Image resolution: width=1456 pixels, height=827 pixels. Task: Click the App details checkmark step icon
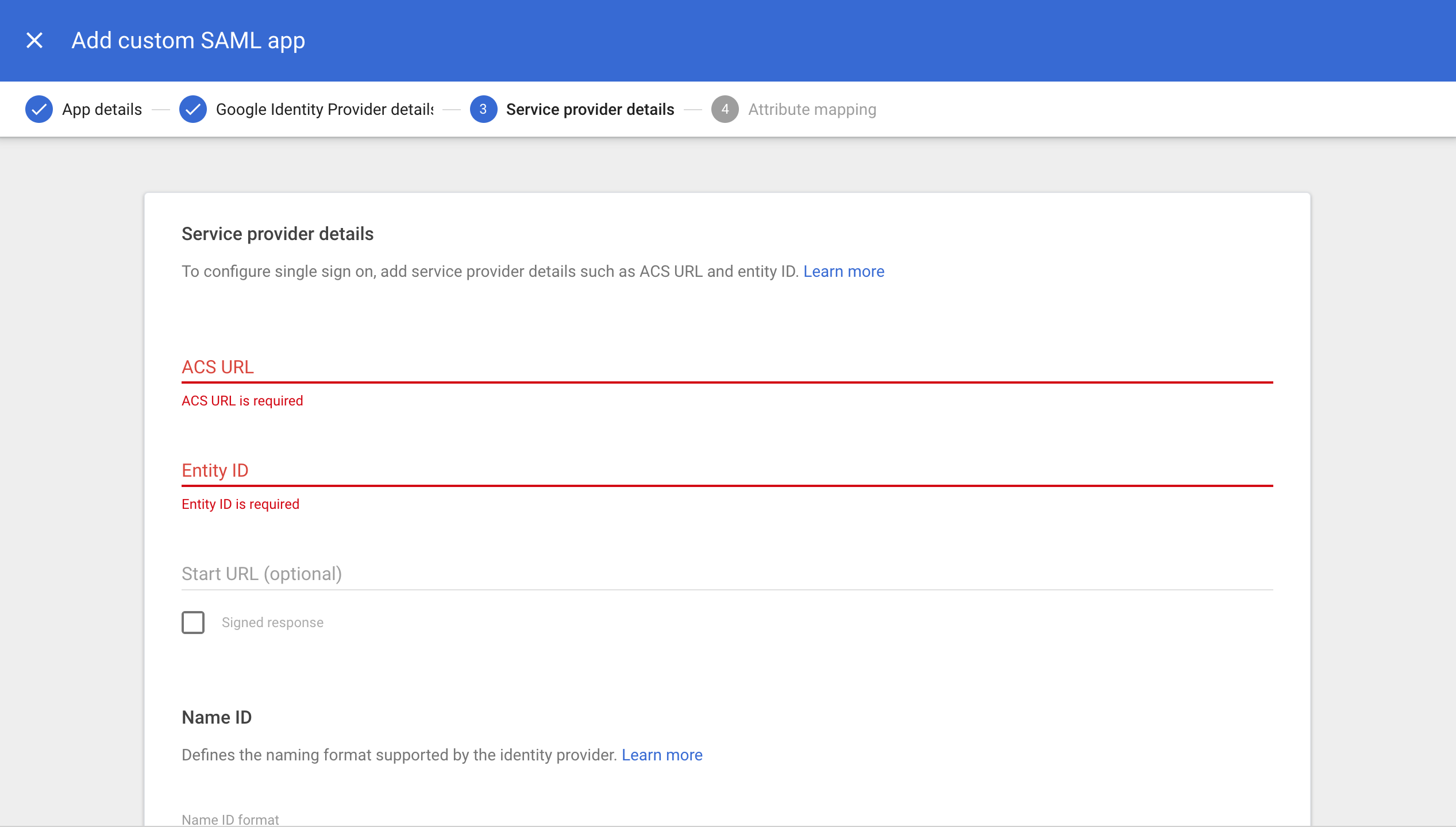click(x=39, y=109)
